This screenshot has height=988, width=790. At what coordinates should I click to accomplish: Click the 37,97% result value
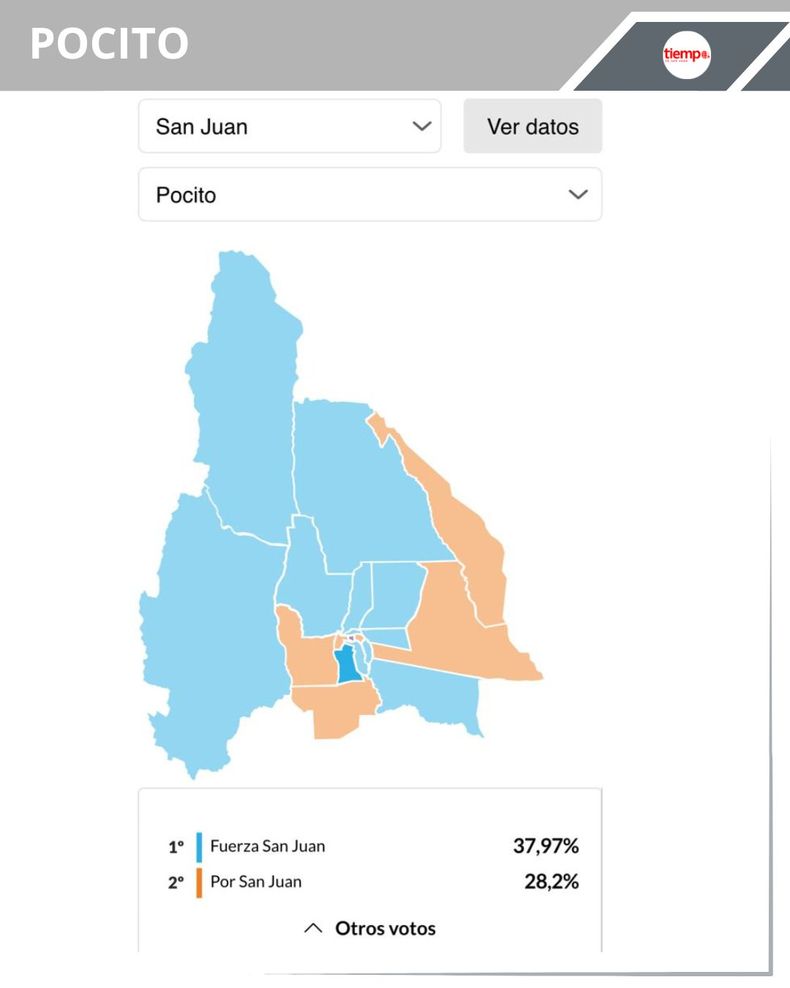[546, 846]
